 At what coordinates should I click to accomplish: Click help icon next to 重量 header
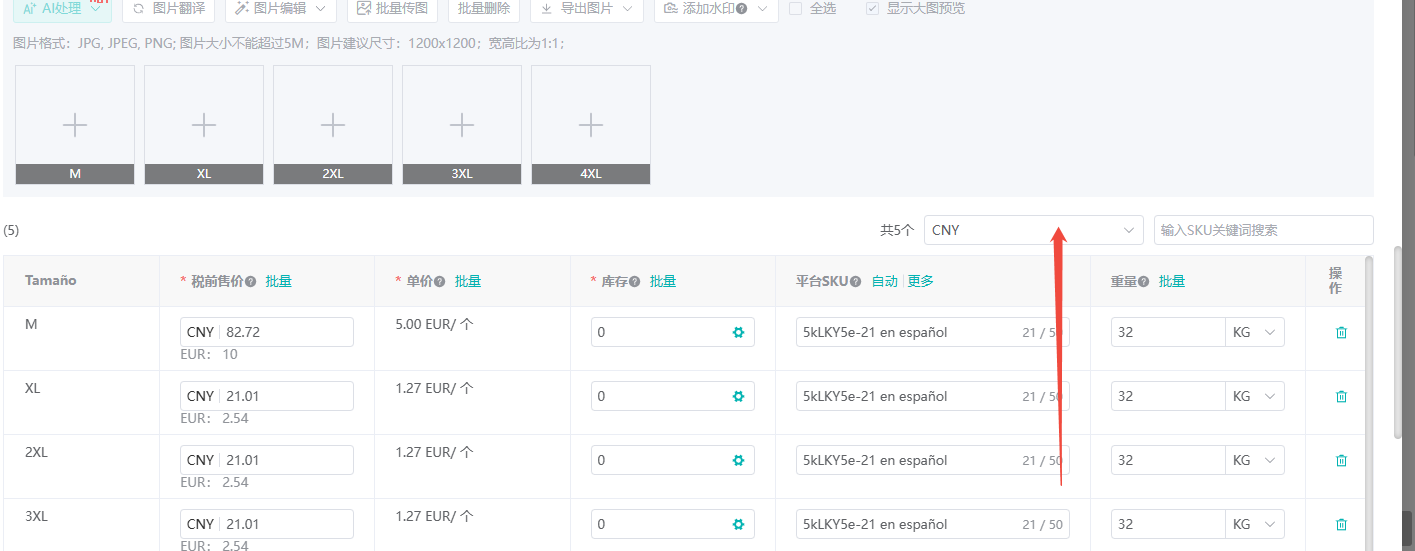tap(1144, 282)
